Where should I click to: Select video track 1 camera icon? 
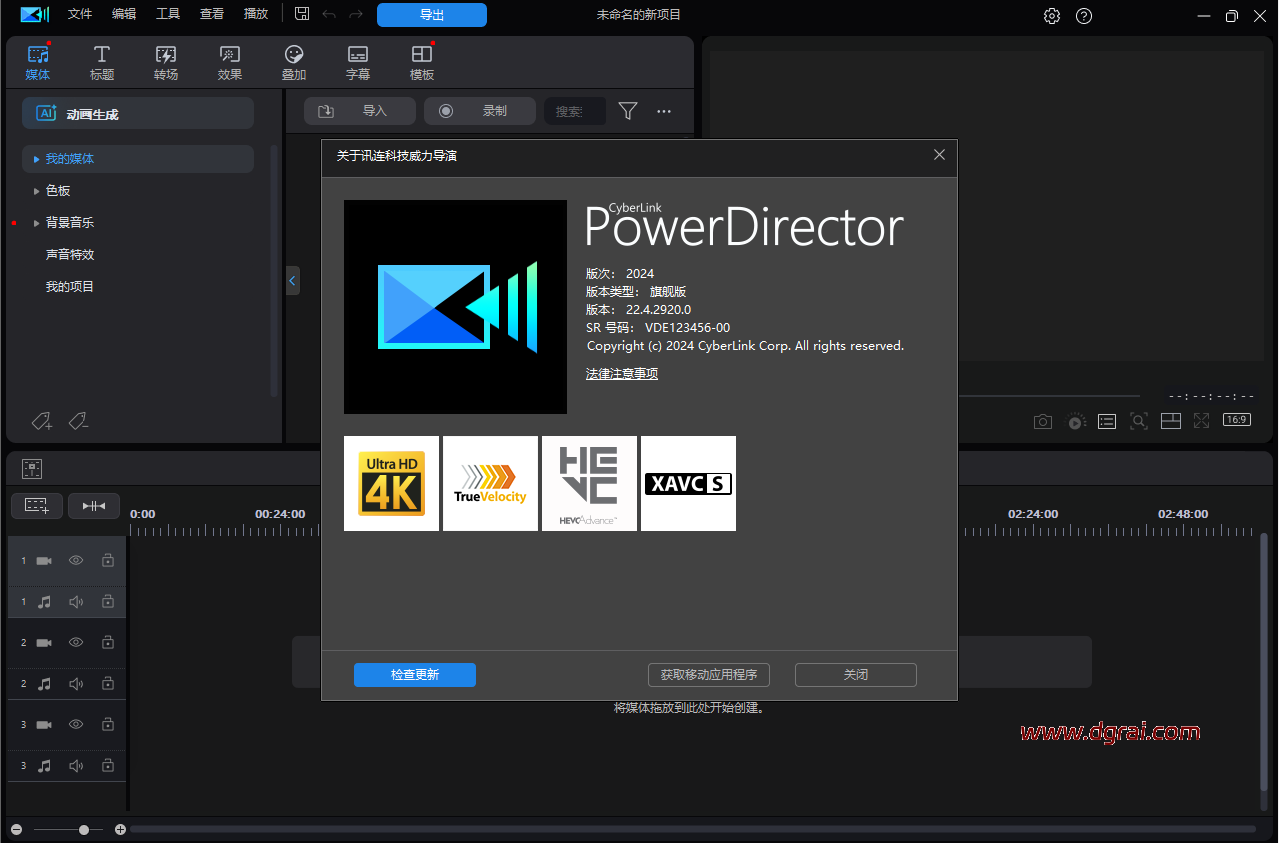tap(44, 561)
